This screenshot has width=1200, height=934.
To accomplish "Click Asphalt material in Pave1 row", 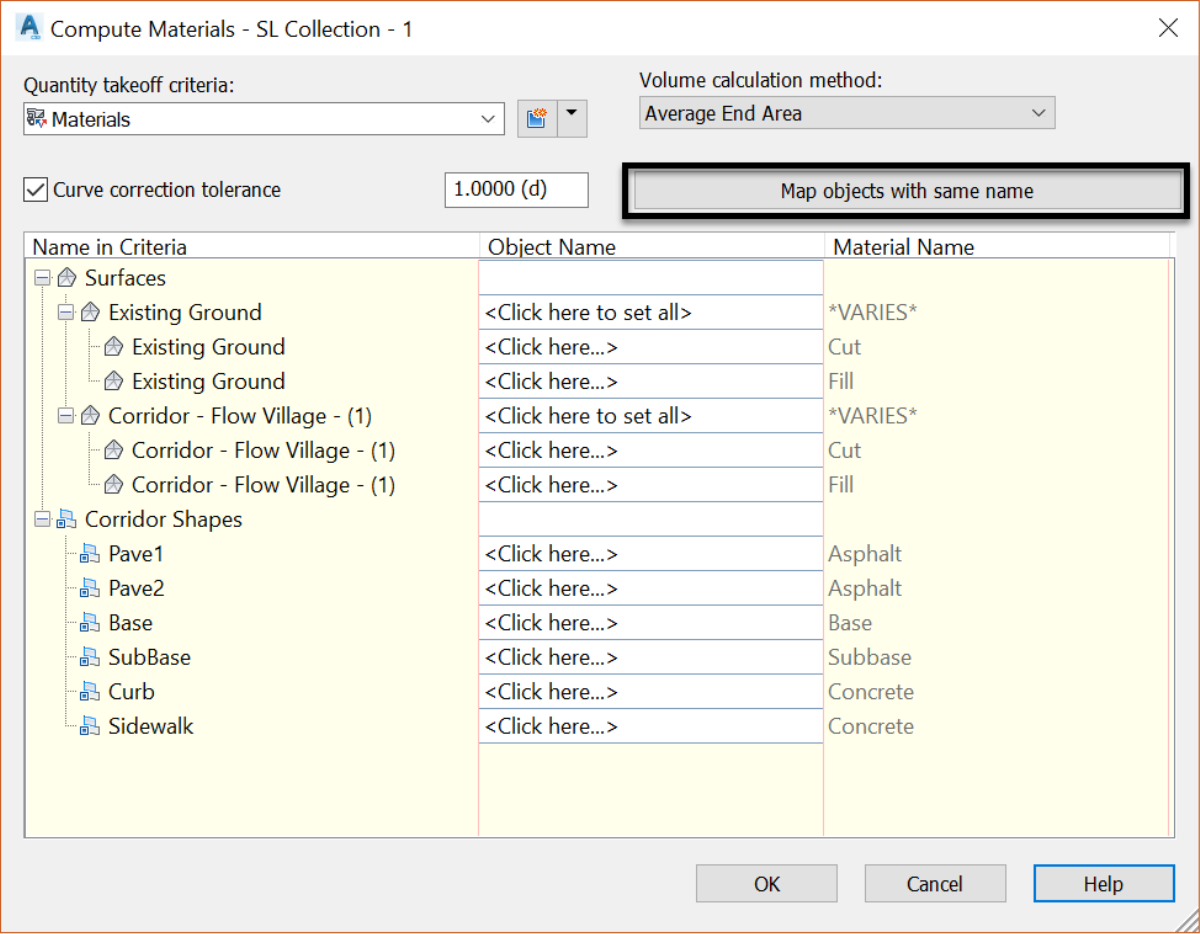I will point(865,554).
